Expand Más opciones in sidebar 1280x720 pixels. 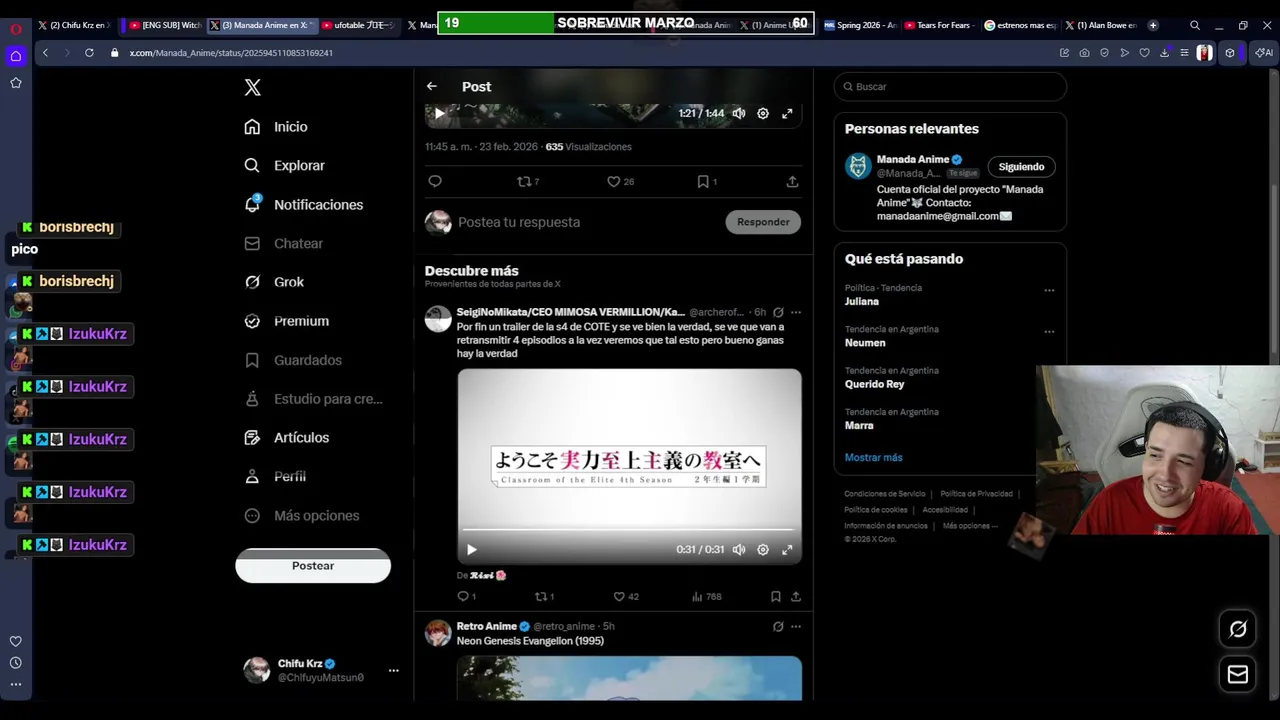coord(302,516)
